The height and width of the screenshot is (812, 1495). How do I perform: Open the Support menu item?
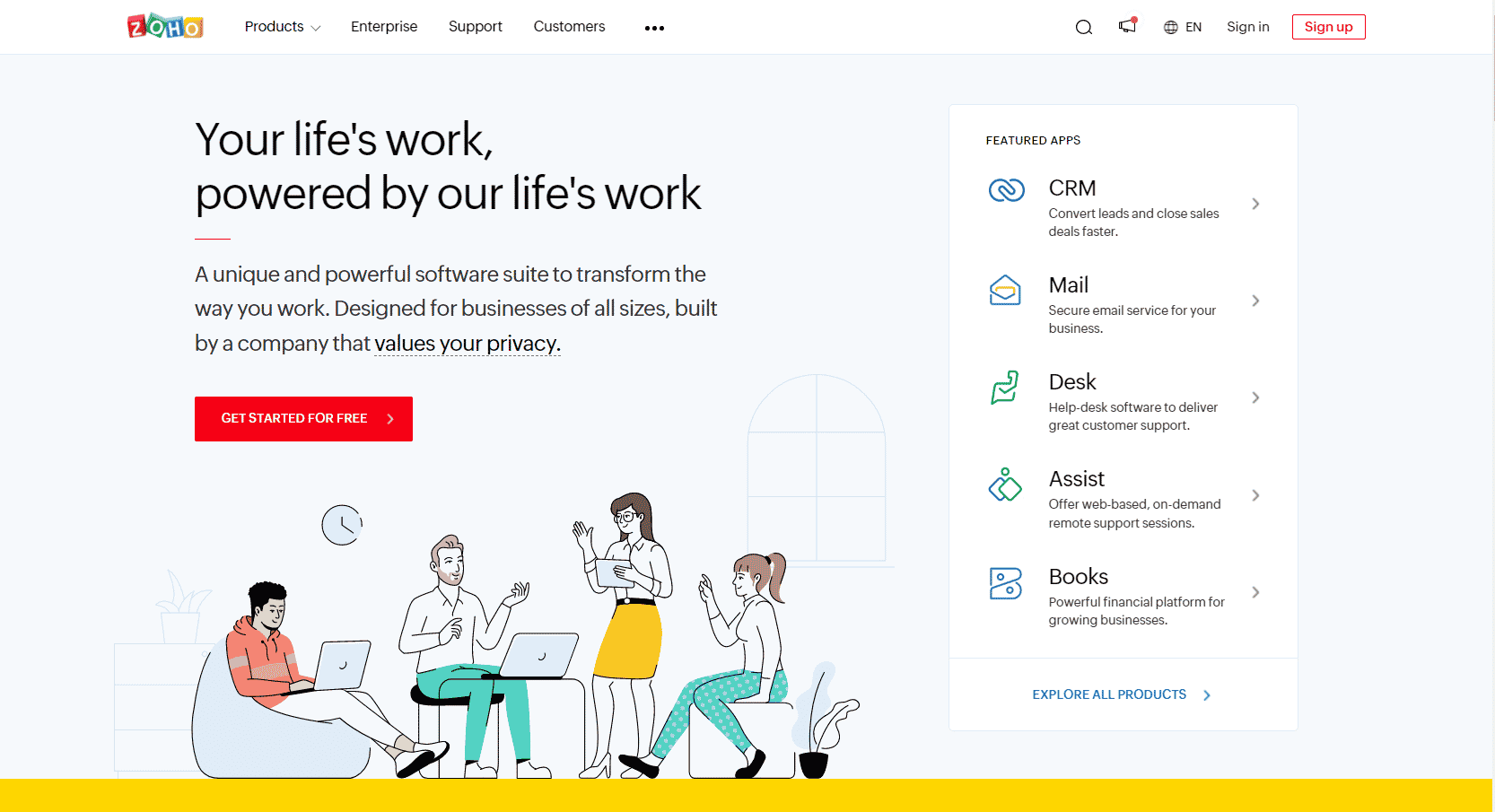click(x=476, y=27)
